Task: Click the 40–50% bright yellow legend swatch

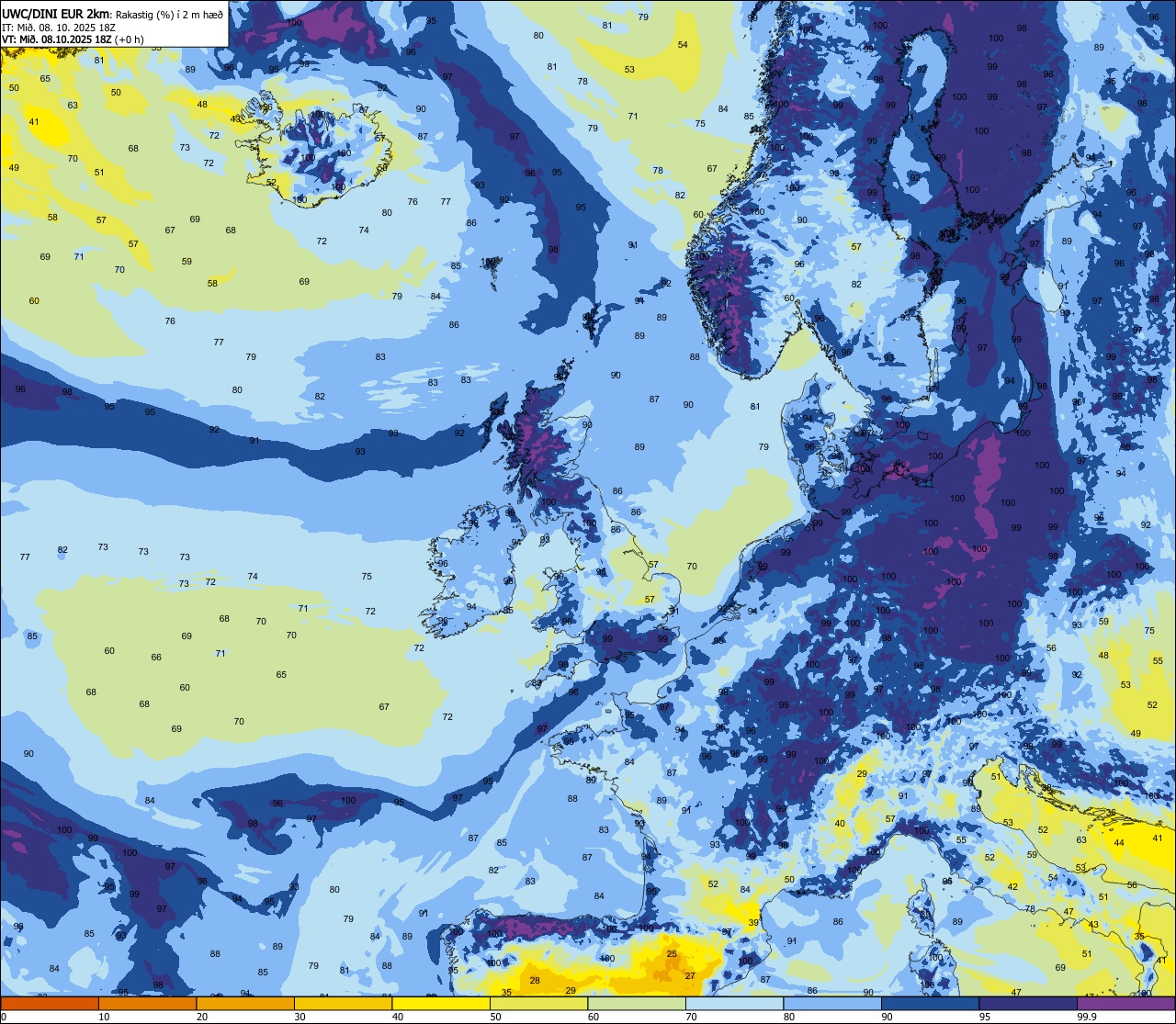Action: (441, 1003)
